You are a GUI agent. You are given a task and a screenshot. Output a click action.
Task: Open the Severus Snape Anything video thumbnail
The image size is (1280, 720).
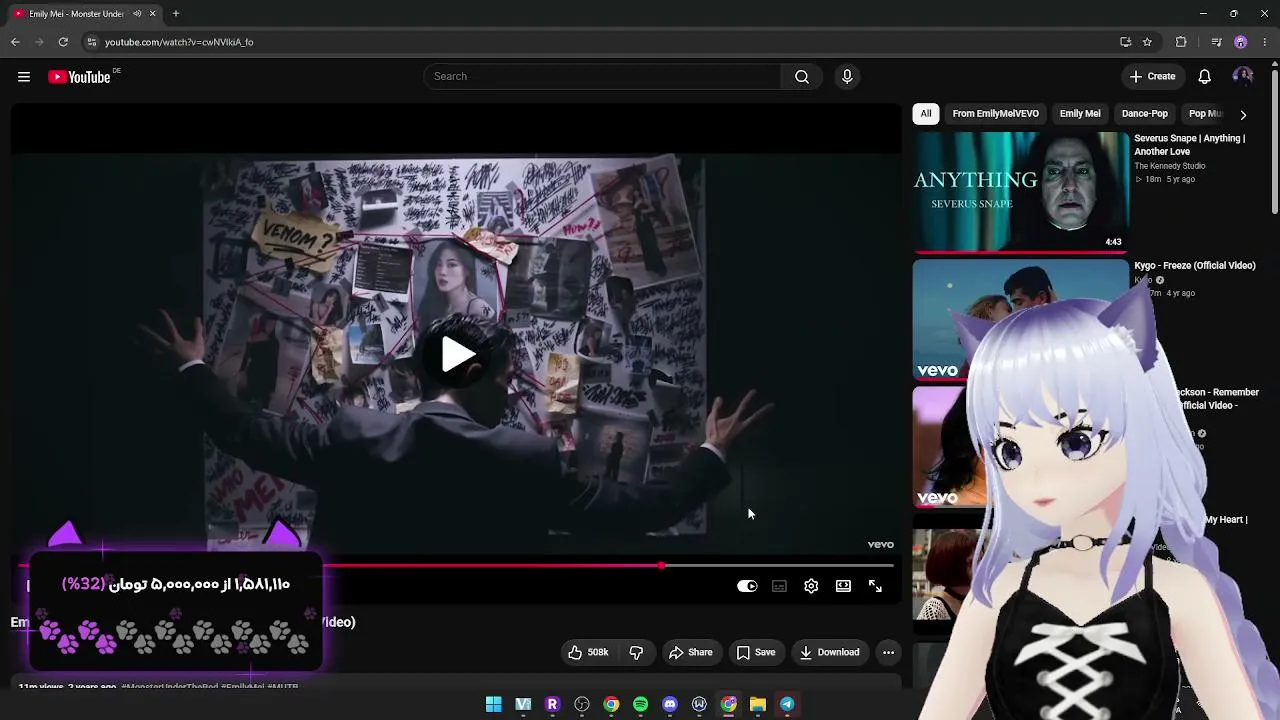(x=1021, y=191)
